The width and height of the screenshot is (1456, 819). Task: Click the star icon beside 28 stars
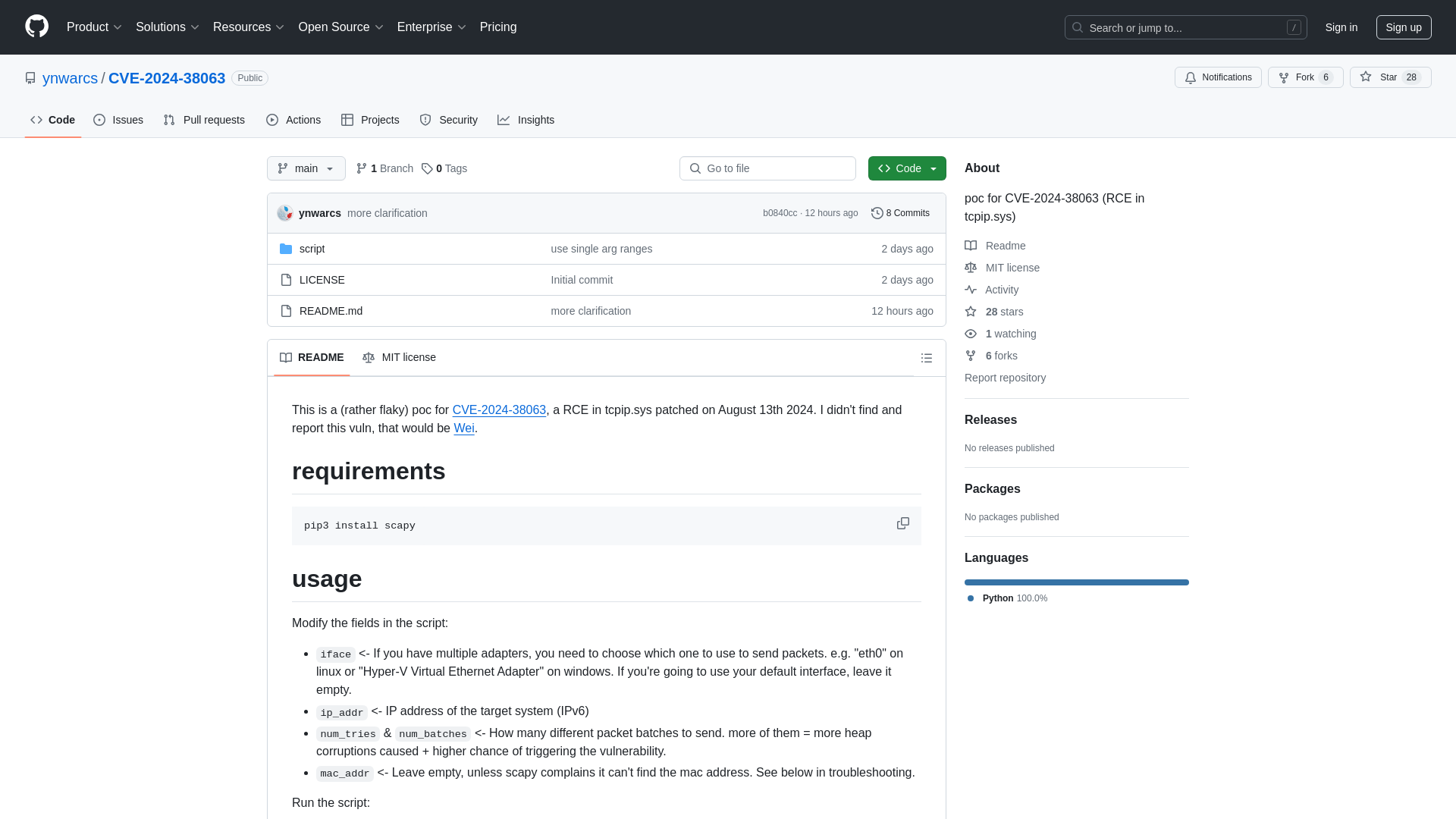[x=971, y=312]
